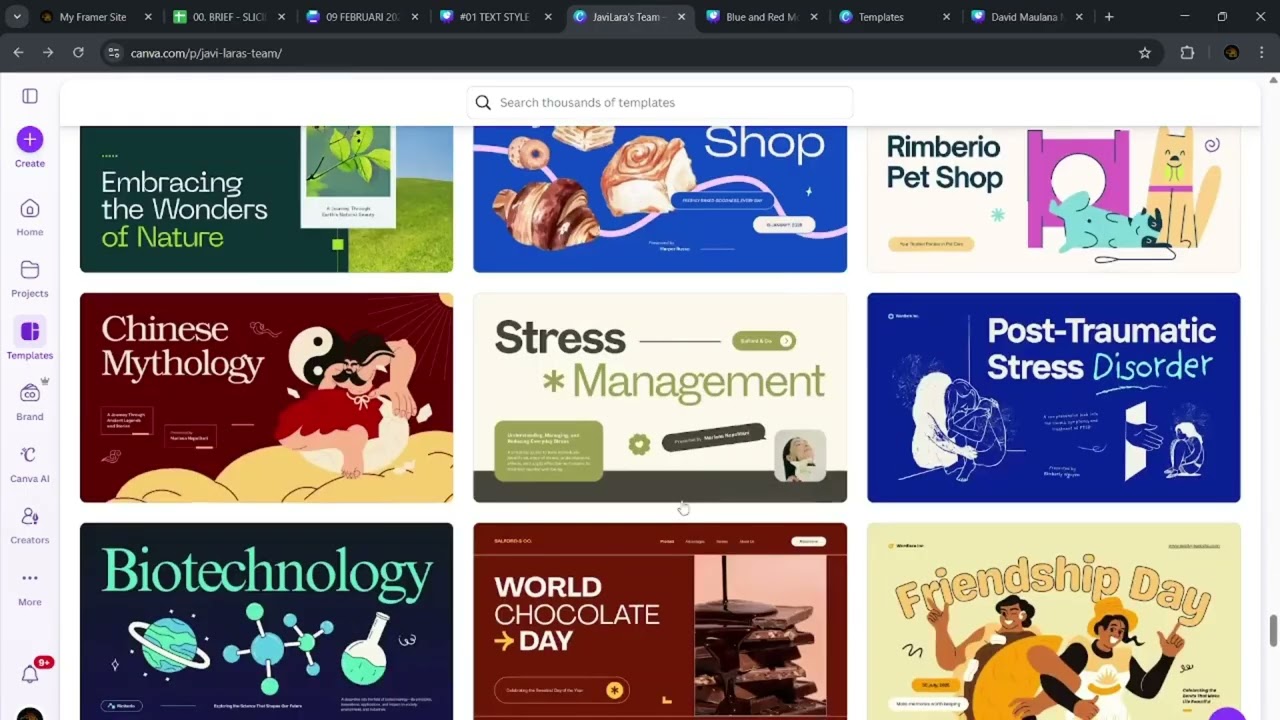Open Creators section in sidebar
Screen dimensions: 1280x720
tap(30, 524)
